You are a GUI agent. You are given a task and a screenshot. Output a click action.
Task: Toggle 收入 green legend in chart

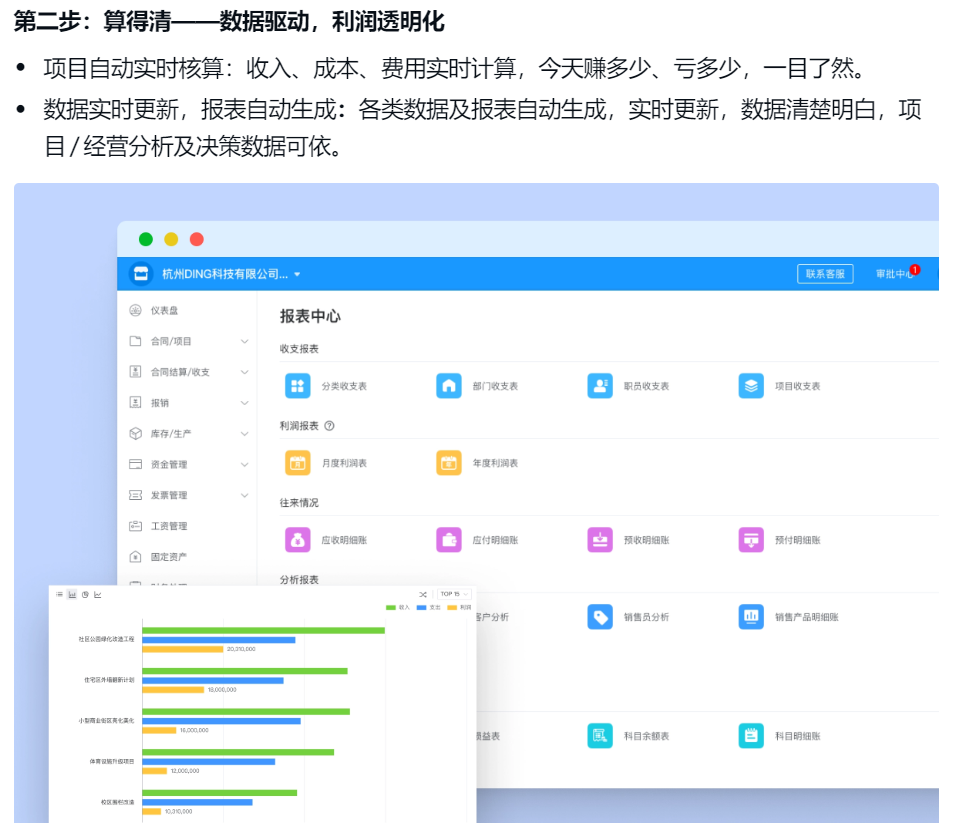[397, 607]
